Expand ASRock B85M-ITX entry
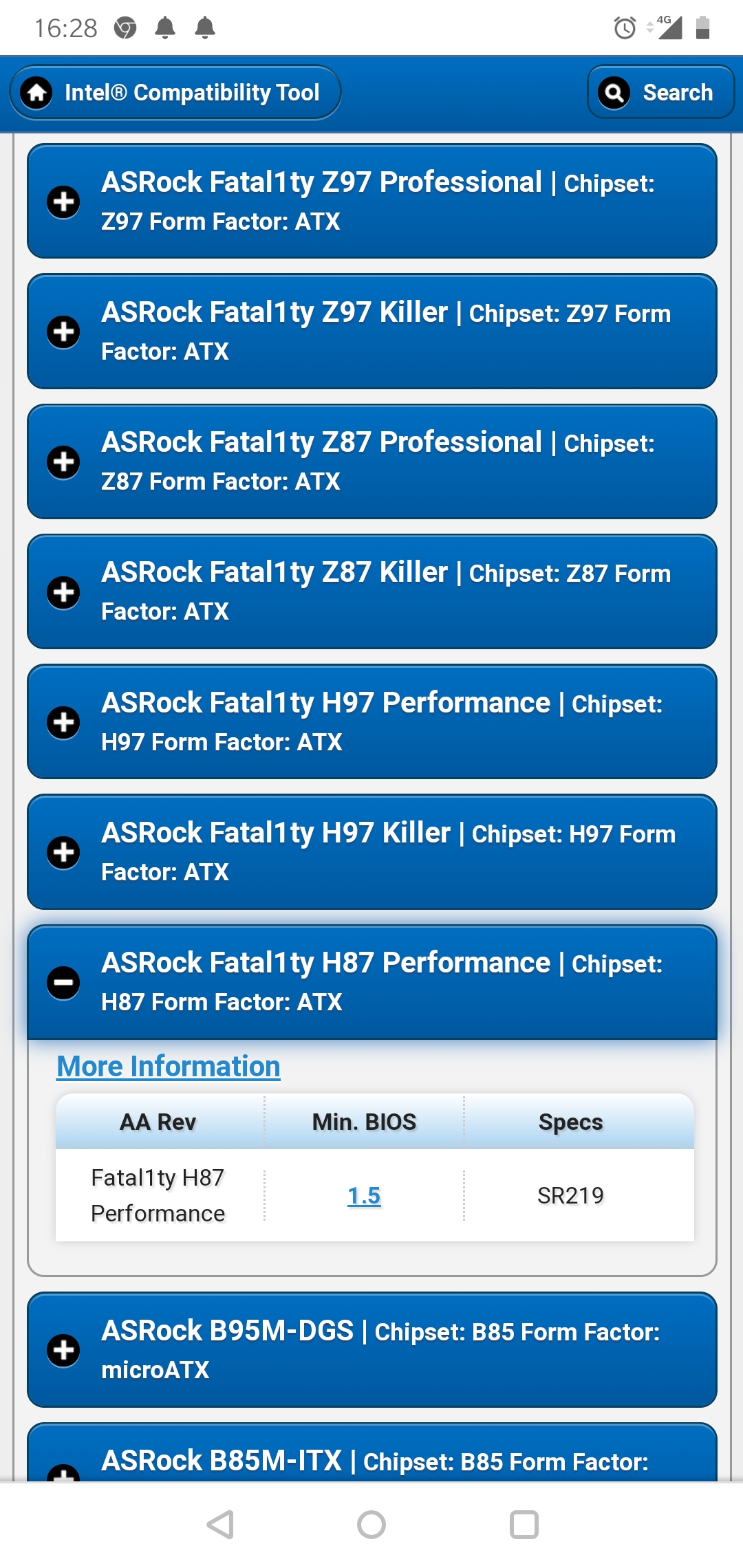Viewport: 743px width, 1568px height. tap(372, 1452)
